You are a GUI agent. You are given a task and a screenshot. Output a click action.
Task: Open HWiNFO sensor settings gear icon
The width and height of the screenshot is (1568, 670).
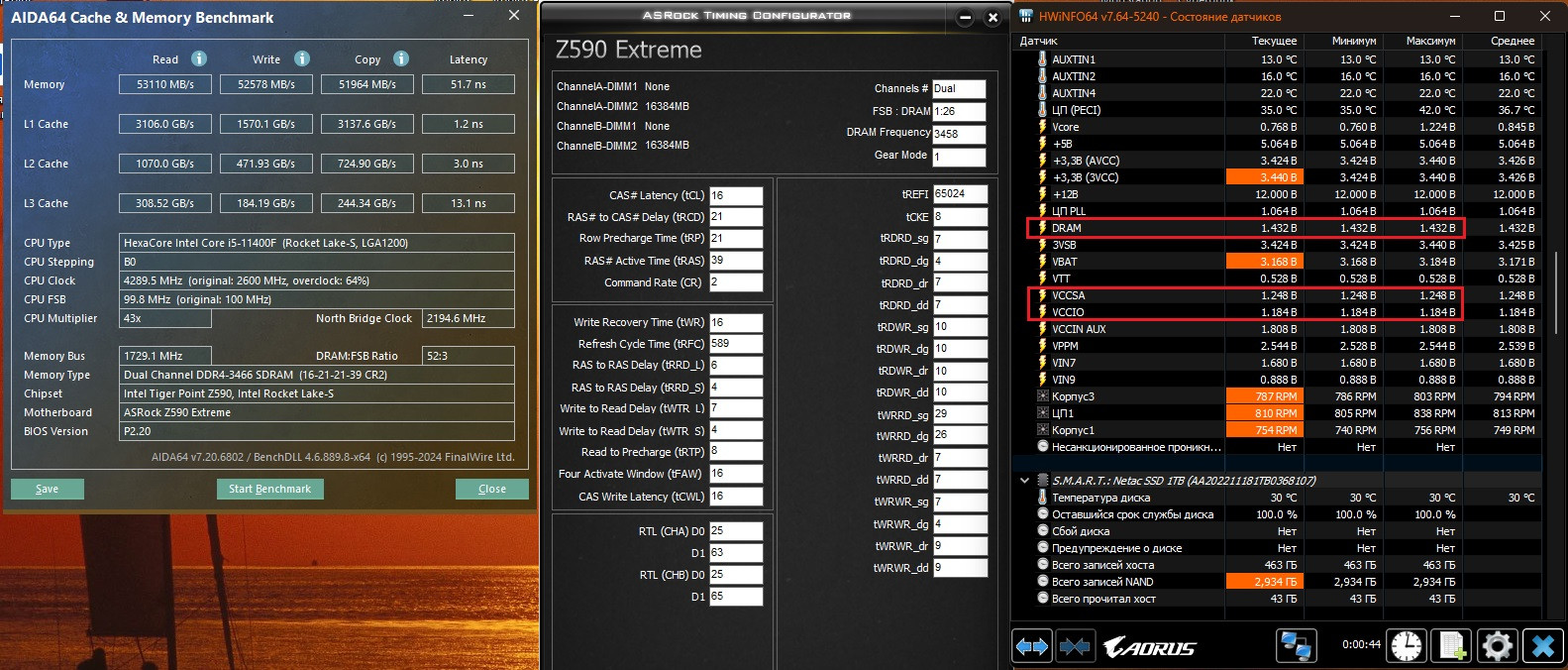(x=1497, y=646)
